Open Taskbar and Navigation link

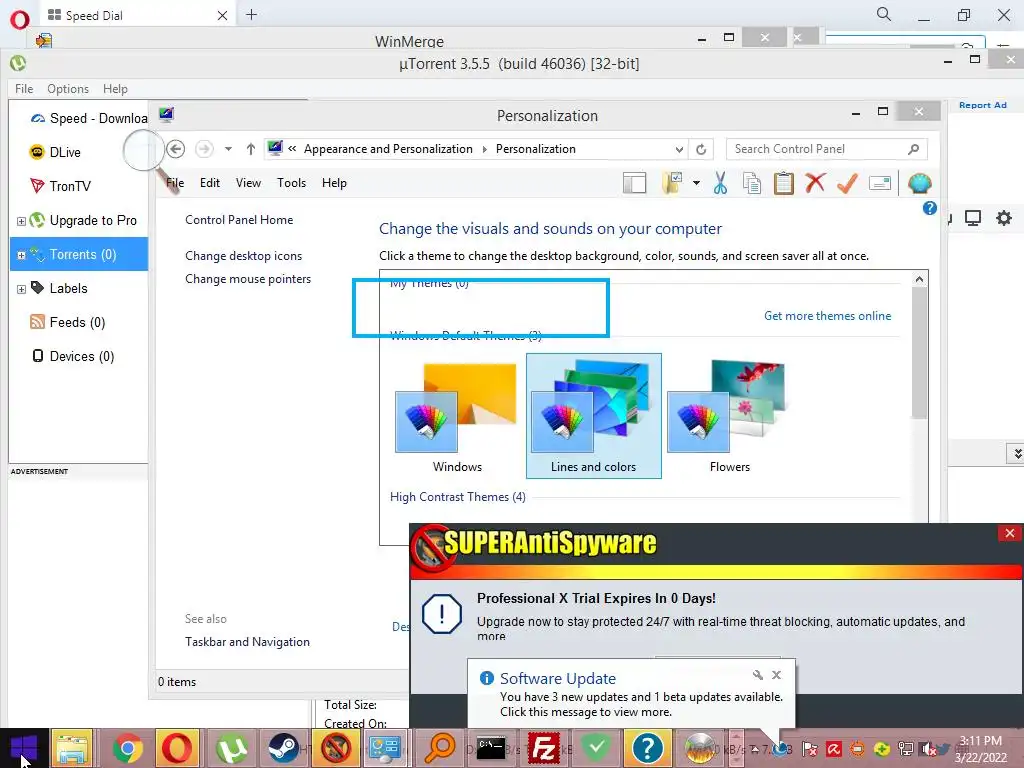(x=248, y=642)
